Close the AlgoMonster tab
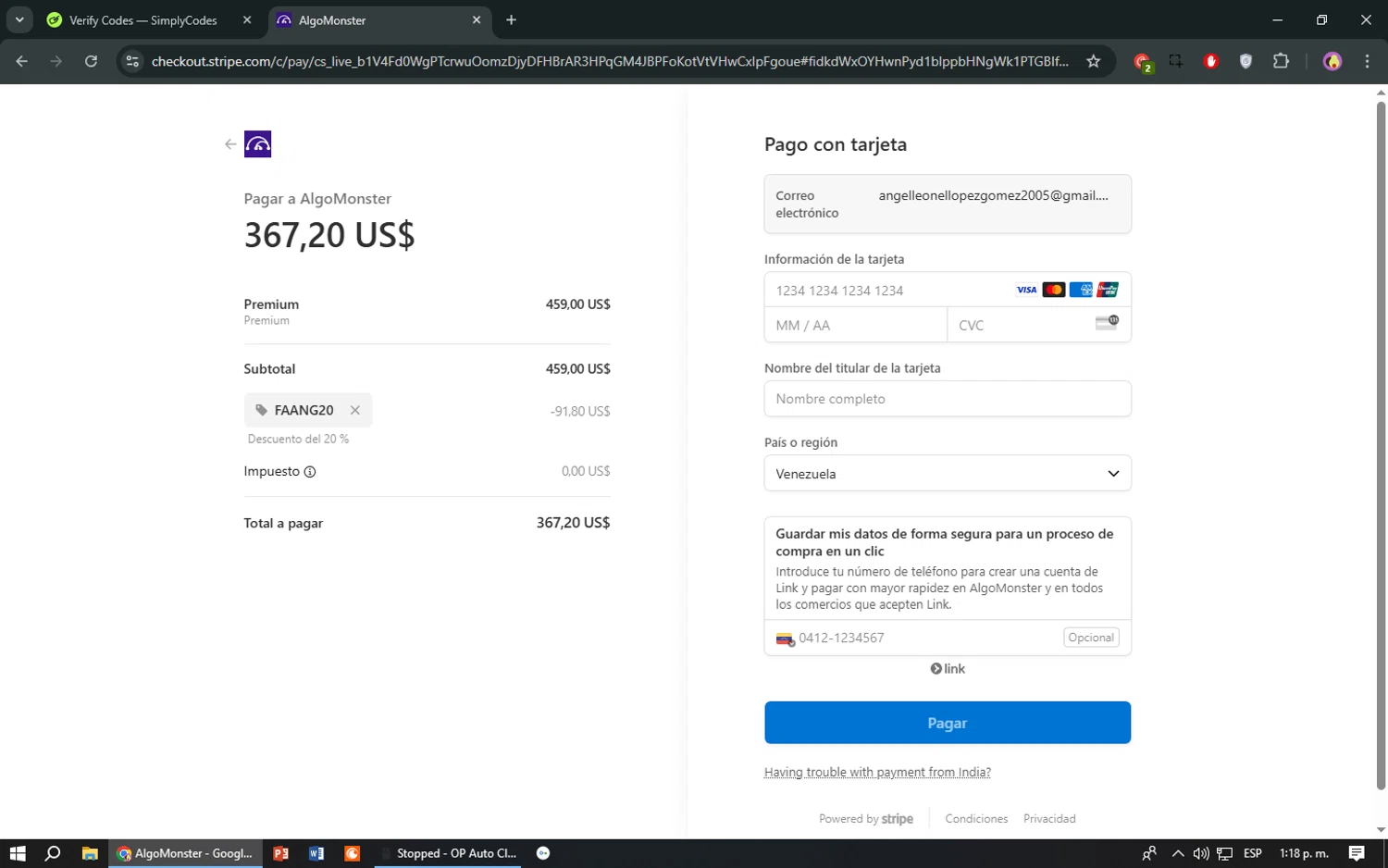This screenshot has height=868, width=1388. [477, 20]
